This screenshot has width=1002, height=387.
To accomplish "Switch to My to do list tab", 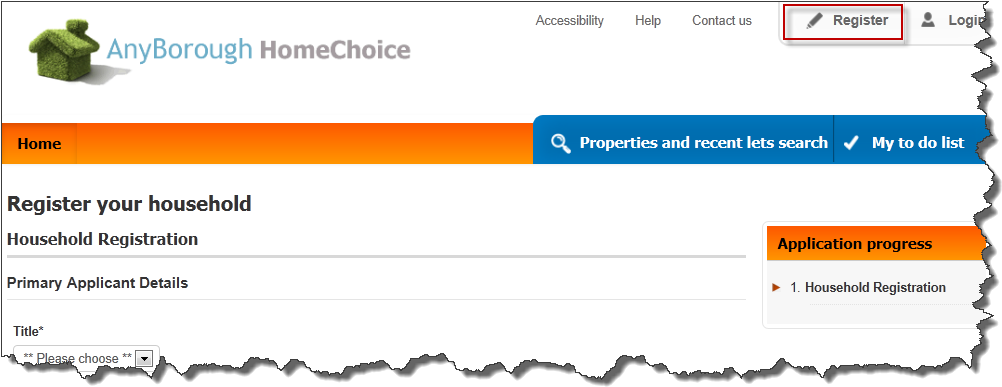I will coord(918,143).
